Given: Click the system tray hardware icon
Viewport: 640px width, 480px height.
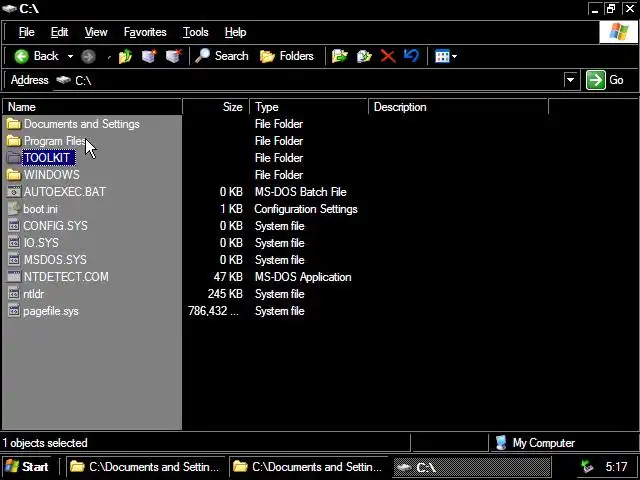Looking at the screenshot, I should tap(587, 467).
